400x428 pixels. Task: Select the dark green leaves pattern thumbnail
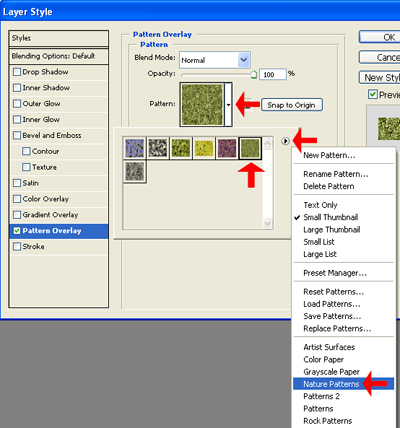pos(181,148)
